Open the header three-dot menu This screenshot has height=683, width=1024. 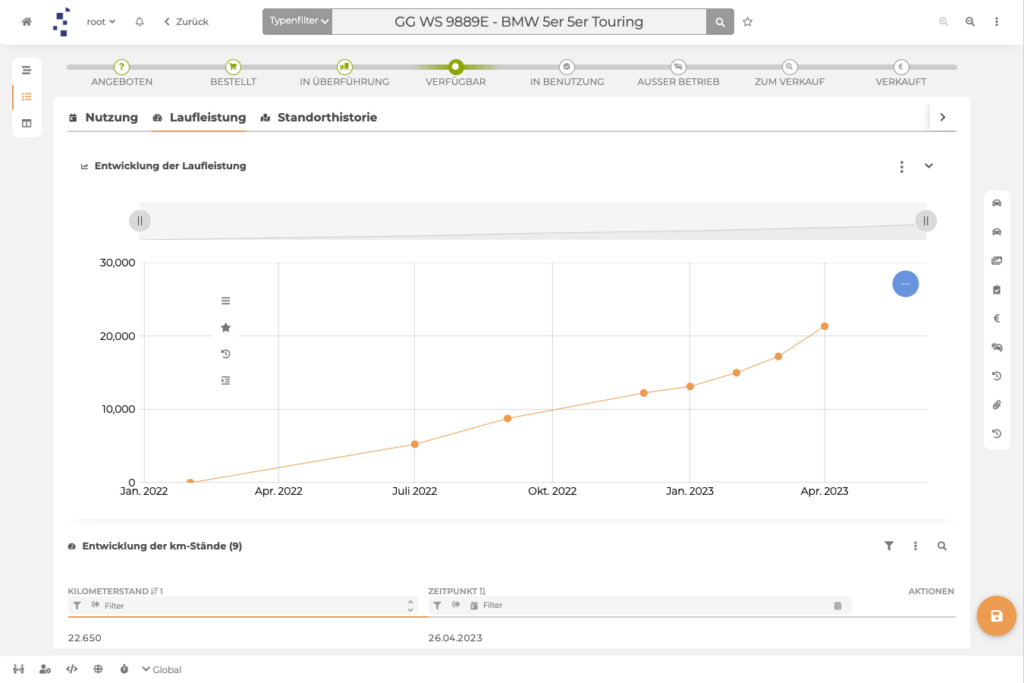997,22
